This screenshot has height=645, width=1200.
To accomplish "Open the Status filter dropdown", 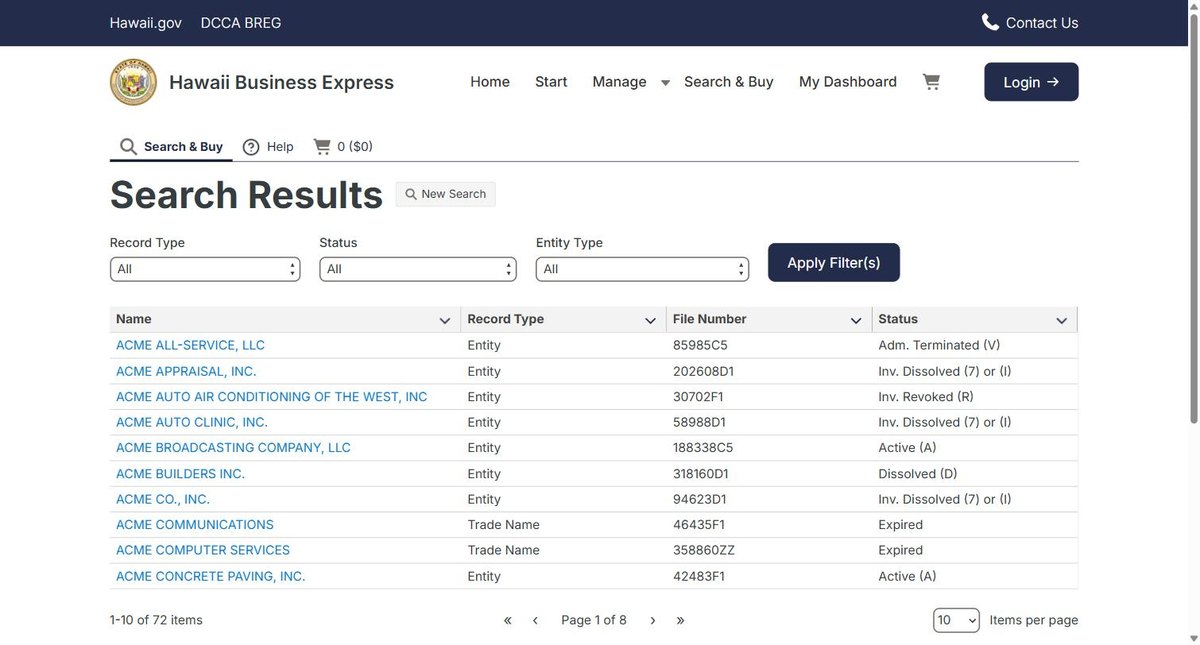I will [x=418, y=269].
